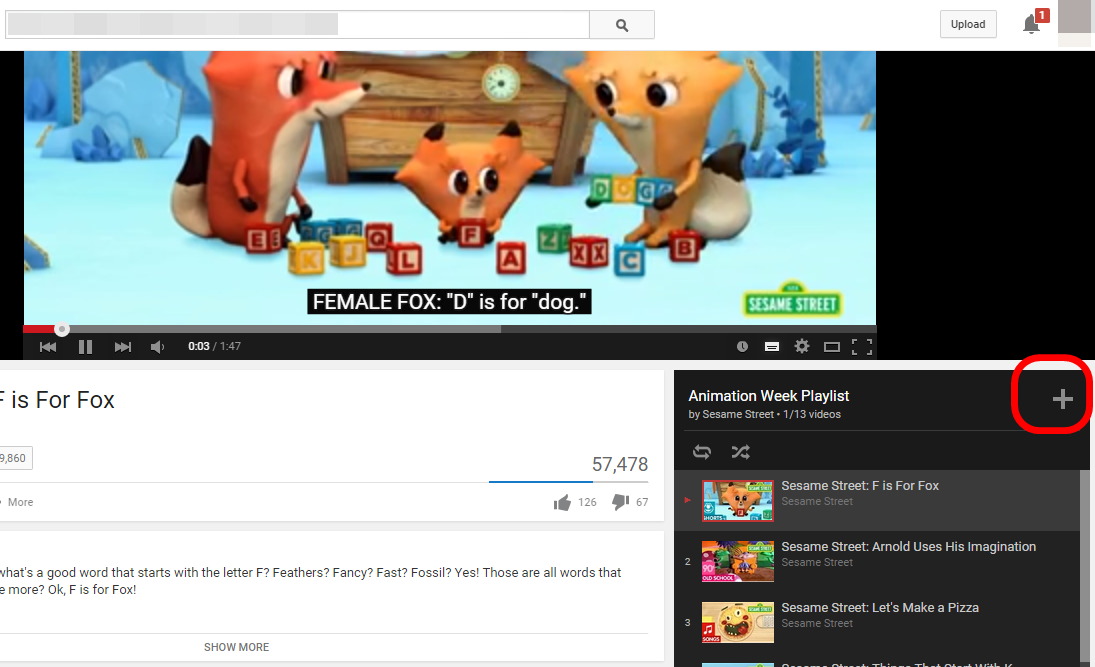Click the video progress scrubber knob
1095x667 pixels.
tap(62, 329)
